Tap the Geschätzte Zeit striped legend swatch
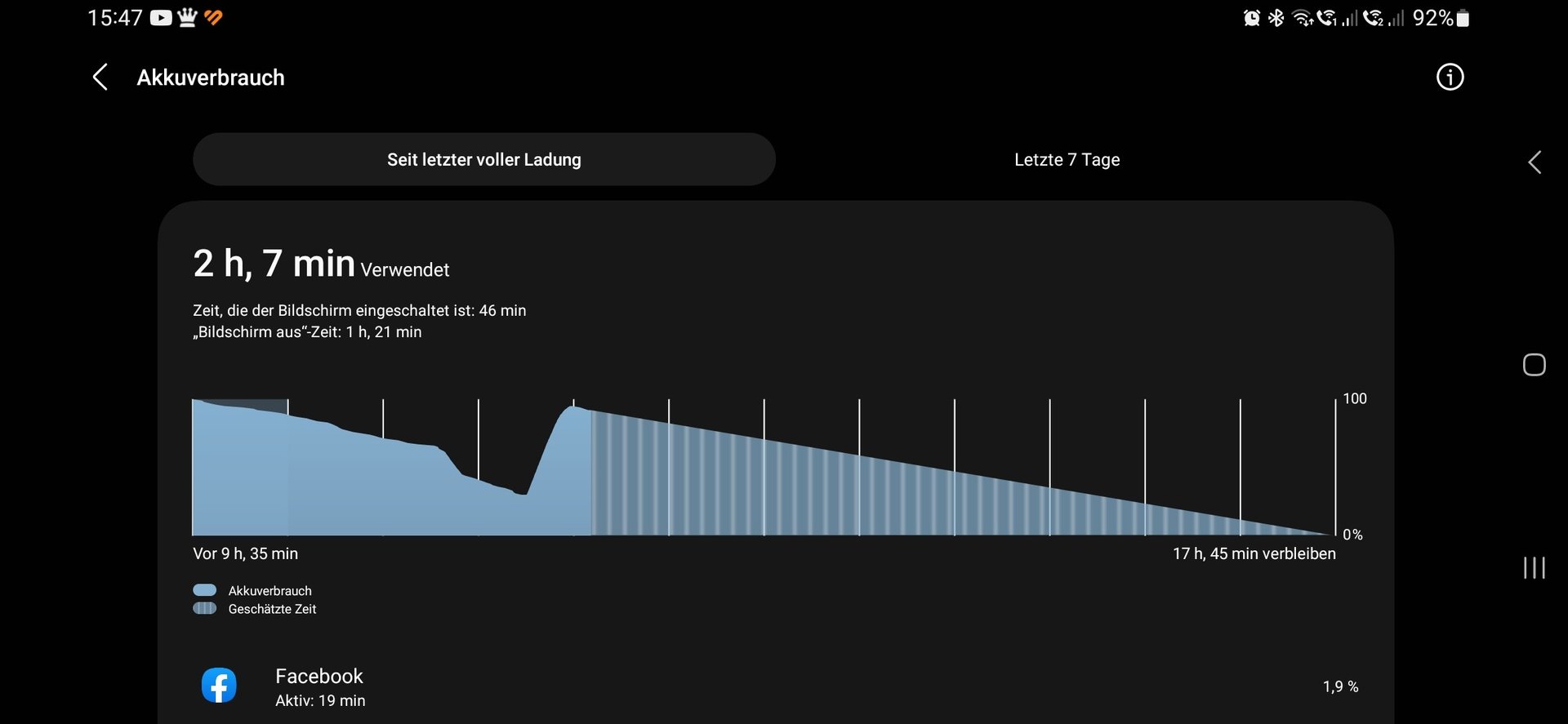The image size is (1568, 724). point(204,609)
